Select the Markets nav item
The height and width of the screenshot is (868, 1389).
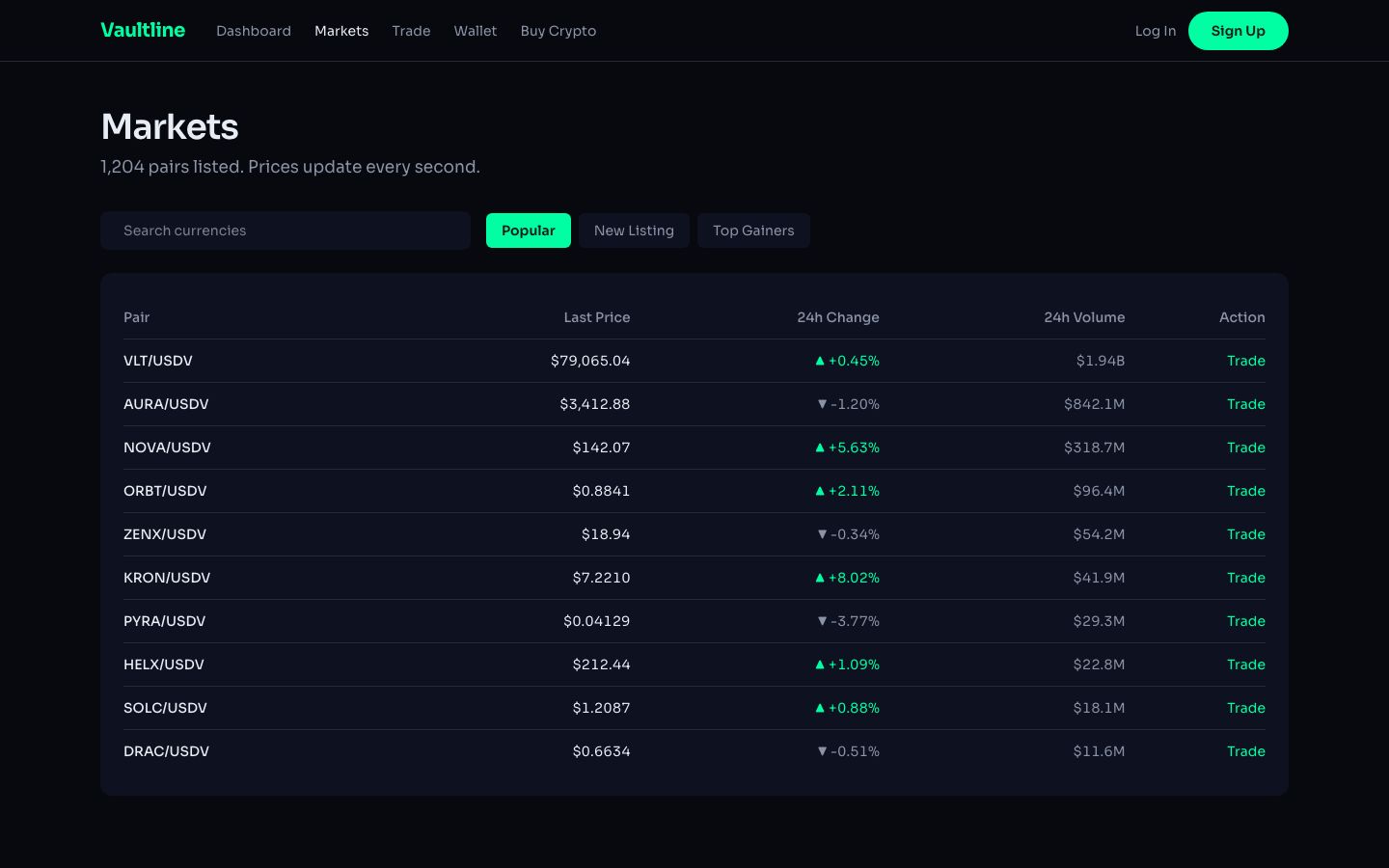pos(341,31)
